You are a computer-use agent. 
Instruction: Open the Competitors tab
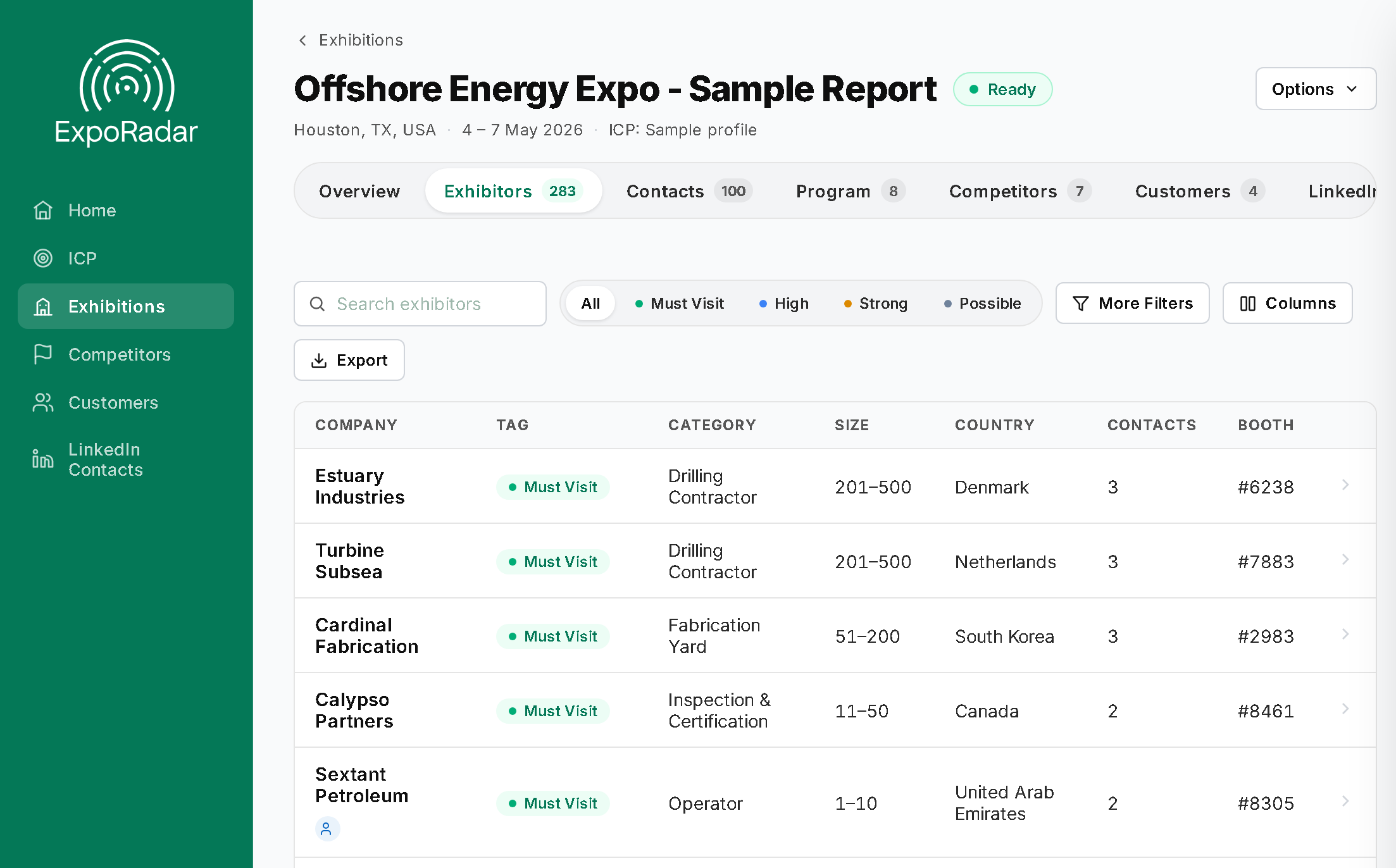[x=1020, y=191]
